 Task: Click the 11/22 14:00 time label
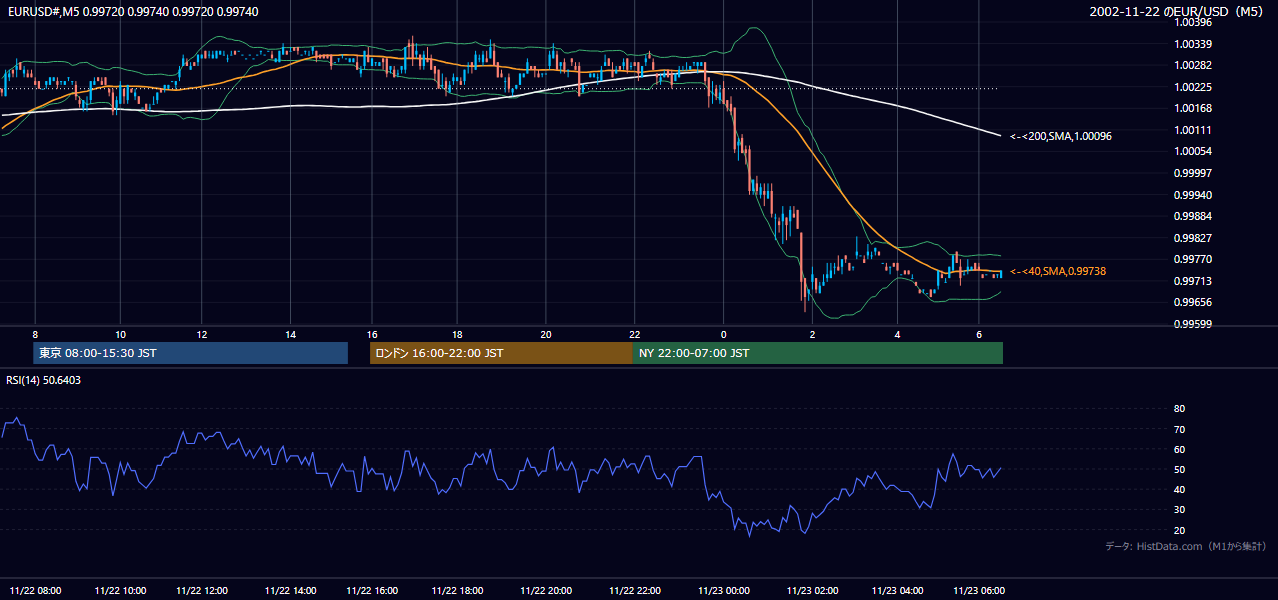pyautogui.click(x=292, y=590)
